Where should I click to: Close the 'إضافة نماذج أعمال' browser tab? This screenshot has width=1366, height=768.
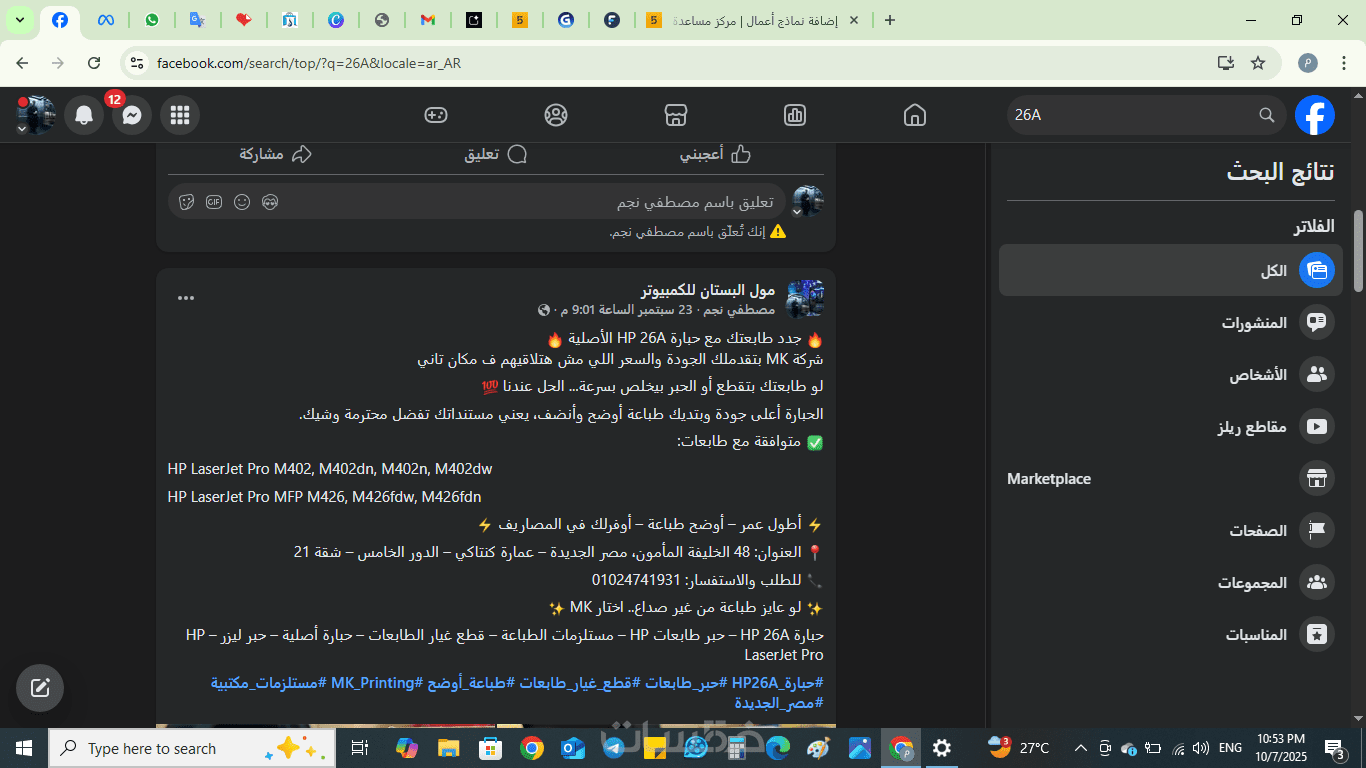click(x=855, y=20)
